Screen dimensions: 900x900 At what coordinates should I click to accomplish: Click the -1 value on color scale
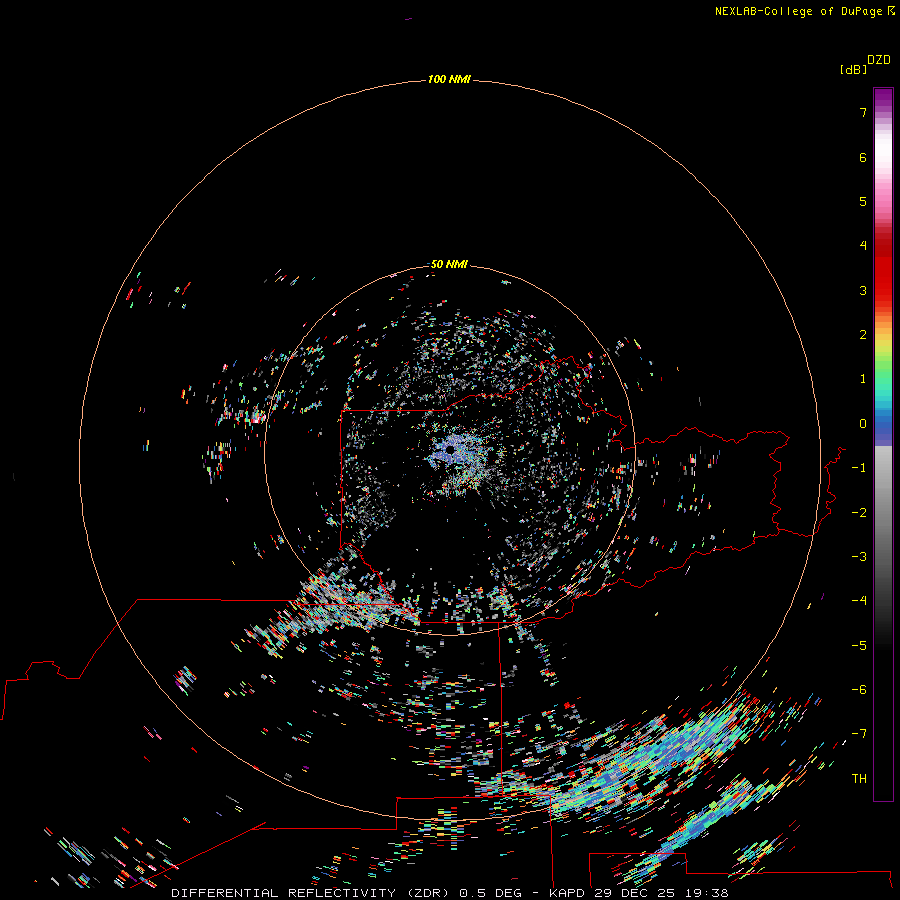[x=859, y=468]
